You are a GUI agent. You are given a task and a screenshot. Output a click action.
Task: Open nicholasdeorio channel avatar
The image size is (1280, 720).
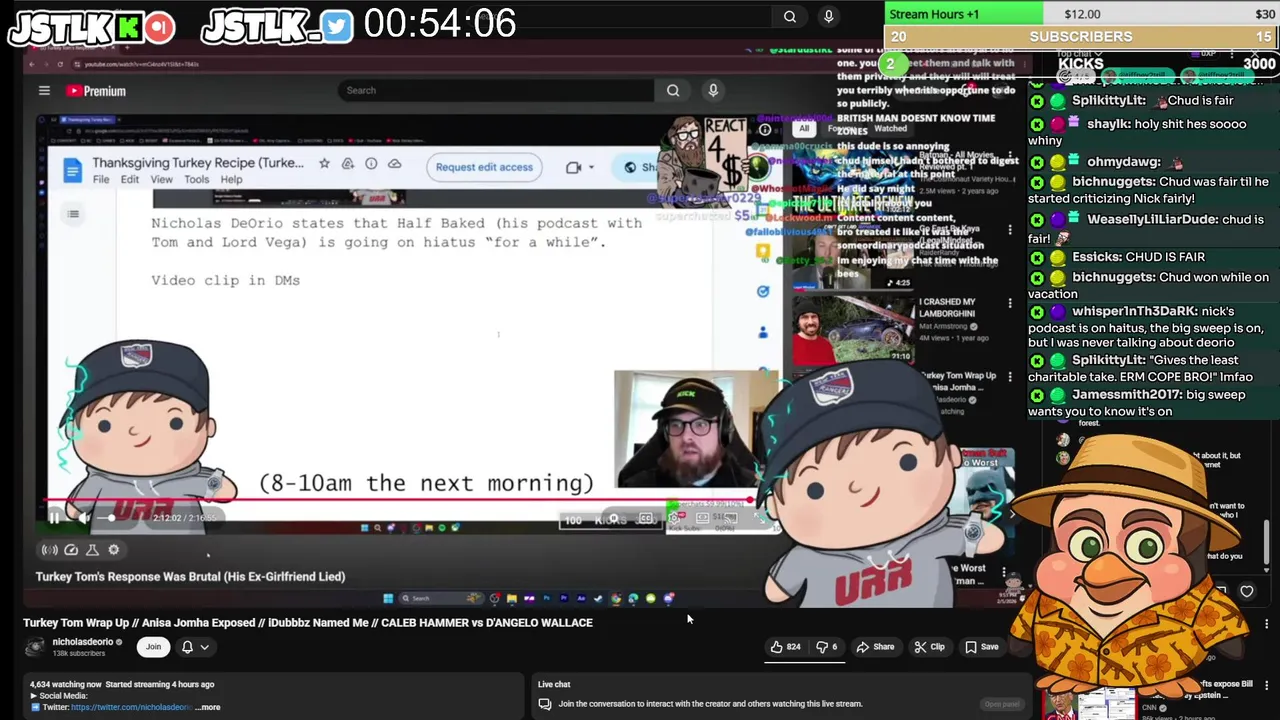point(35,647)
